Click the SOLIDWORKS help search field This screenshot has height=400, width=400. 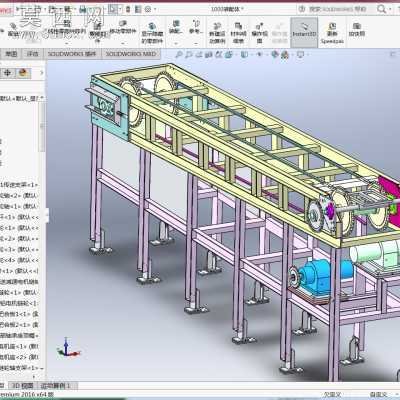337,9
